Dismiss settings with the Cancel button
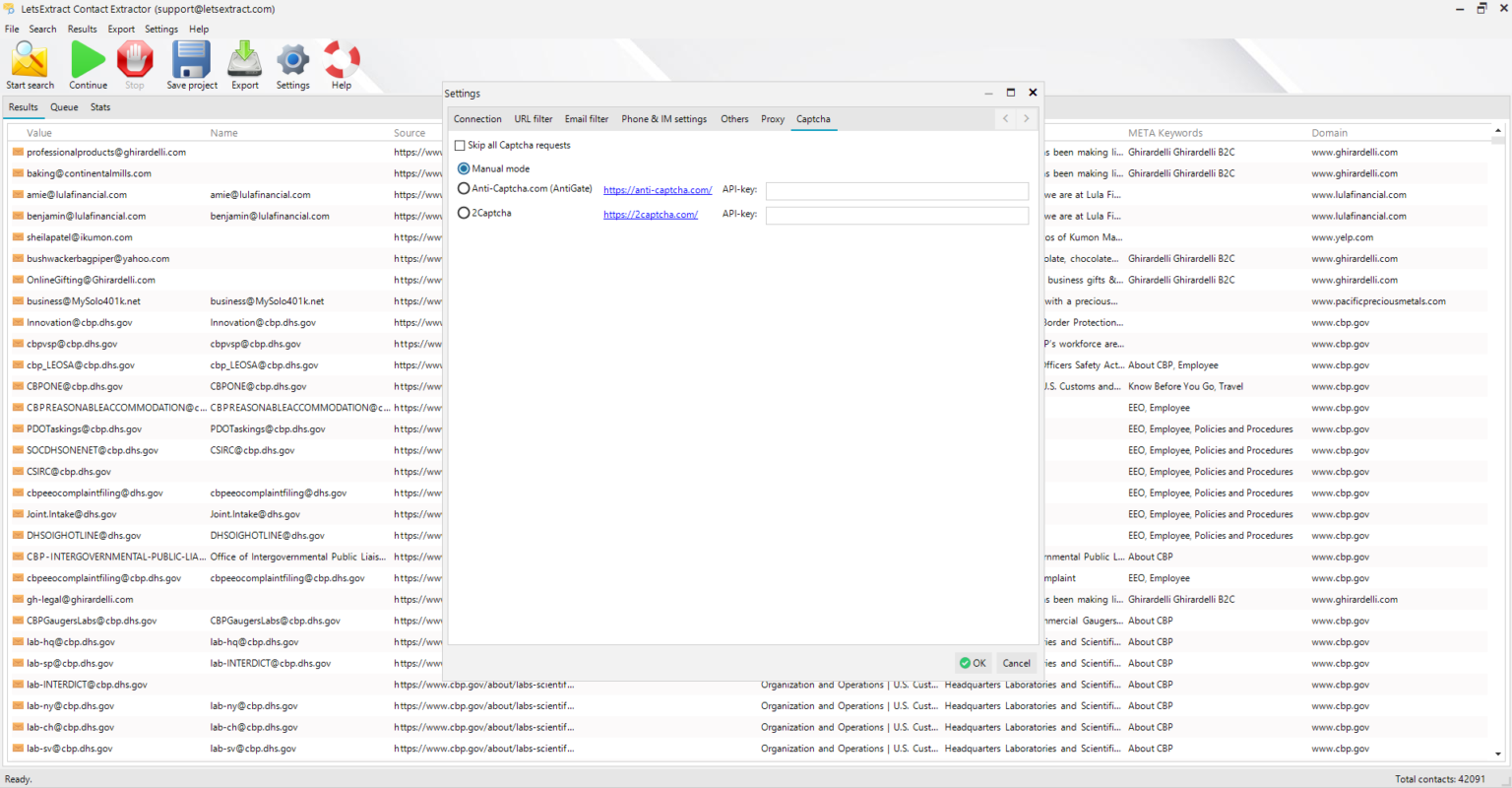 (x=1016, y=663)
